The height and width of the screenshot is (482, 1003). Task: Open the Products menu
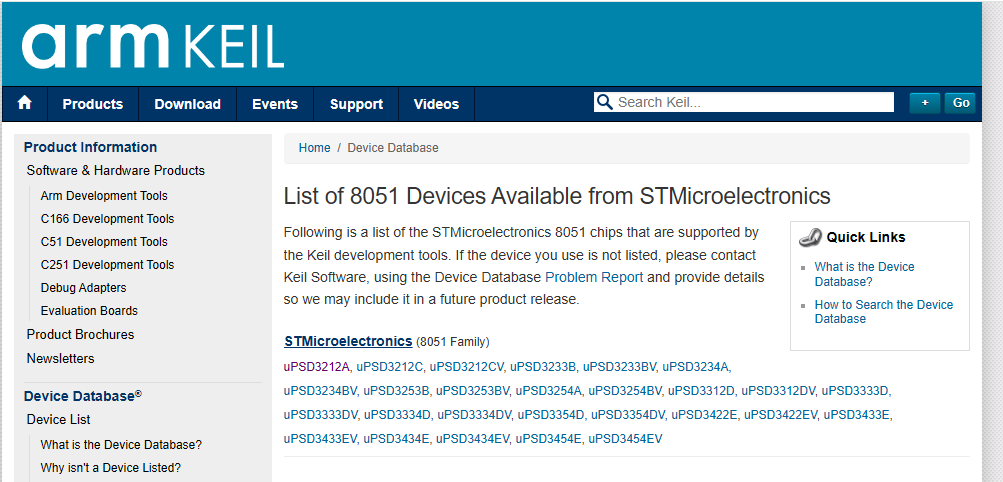pyautogui.click(x=93, y=104)
